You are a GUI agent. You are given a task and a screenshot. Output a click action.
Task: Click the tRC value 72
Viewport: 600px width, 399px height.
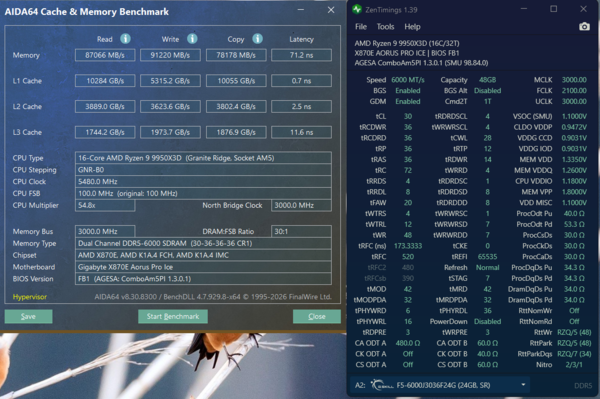coord(408,170)
